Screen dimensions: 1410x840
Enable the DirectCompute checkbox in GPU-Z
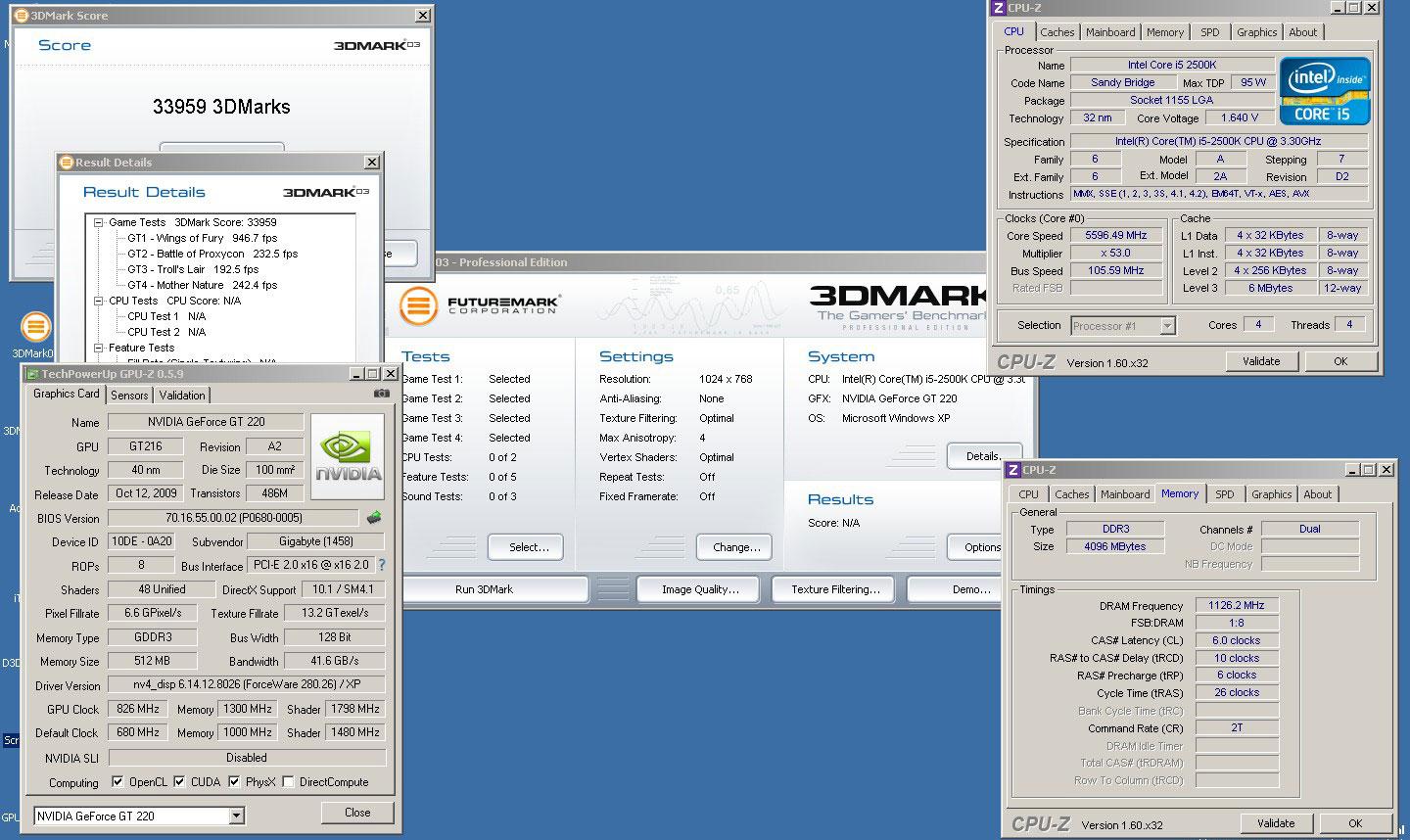(288, 782)
